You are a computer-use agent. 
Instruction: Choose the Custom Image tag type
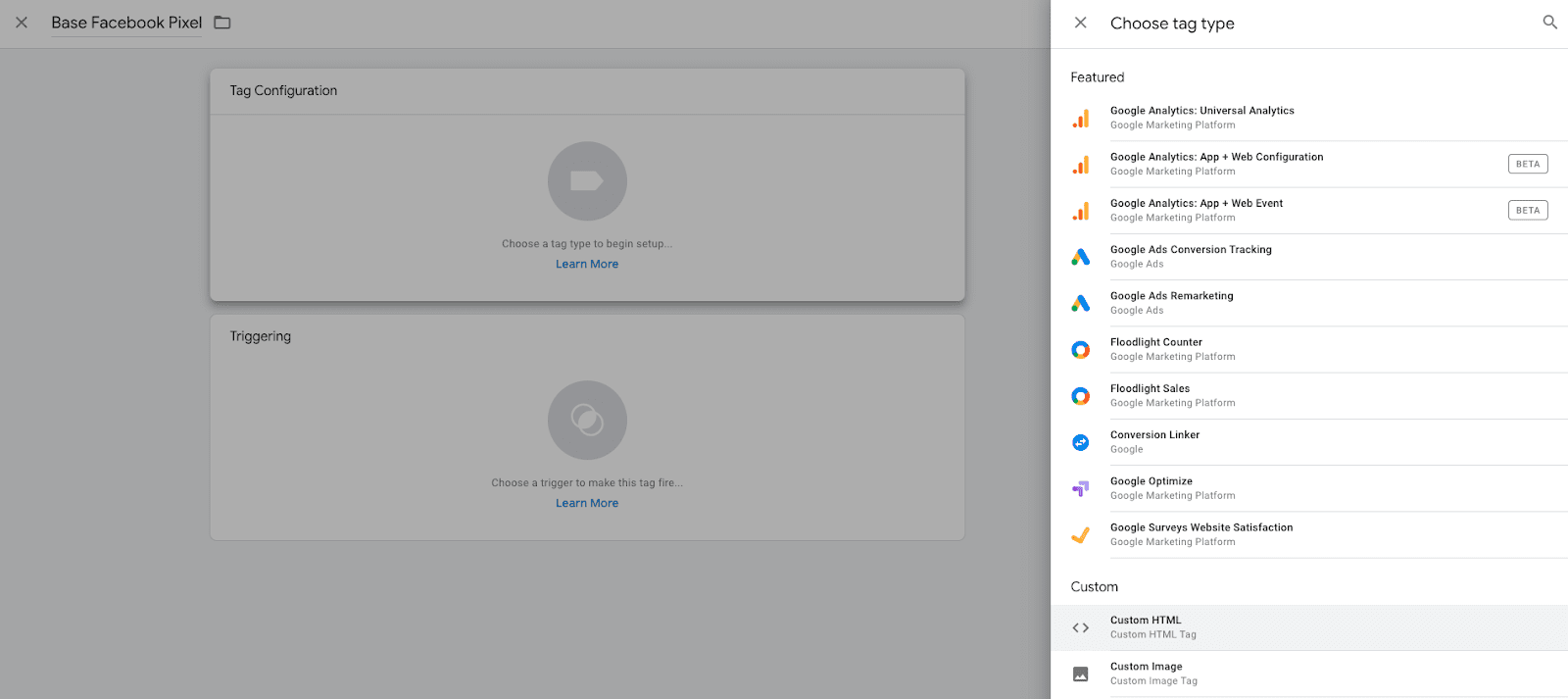(1309, 674)
